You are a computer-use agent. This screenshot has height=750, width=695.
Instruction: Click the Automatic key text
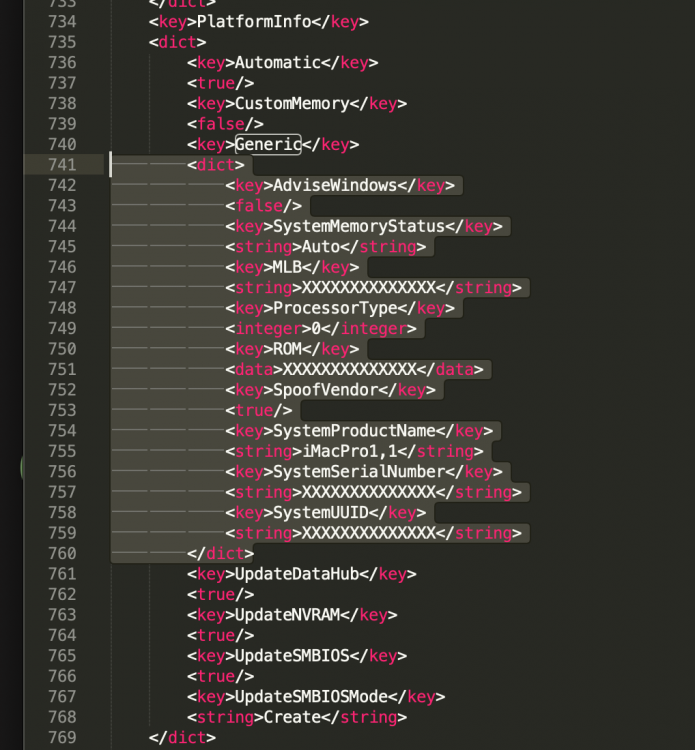coord(278,63)
